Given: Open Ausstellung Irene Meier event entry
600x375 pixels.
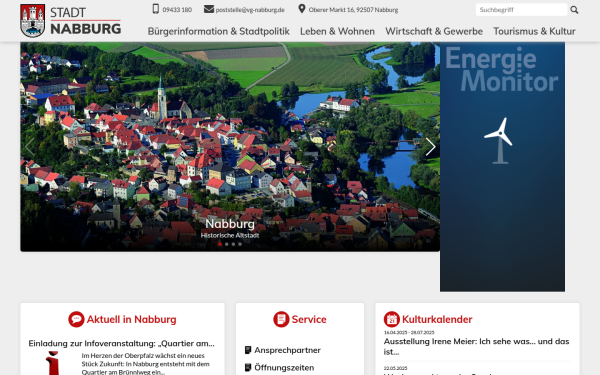Looking at the screenshot, I should [x=476, y=346].
